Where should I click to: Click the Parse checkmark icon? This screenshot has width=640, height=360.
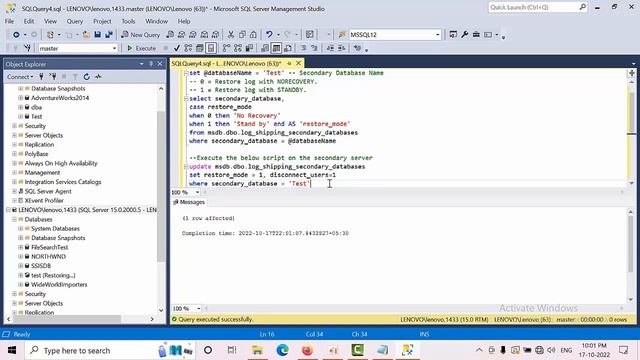(x=177, y=48)
